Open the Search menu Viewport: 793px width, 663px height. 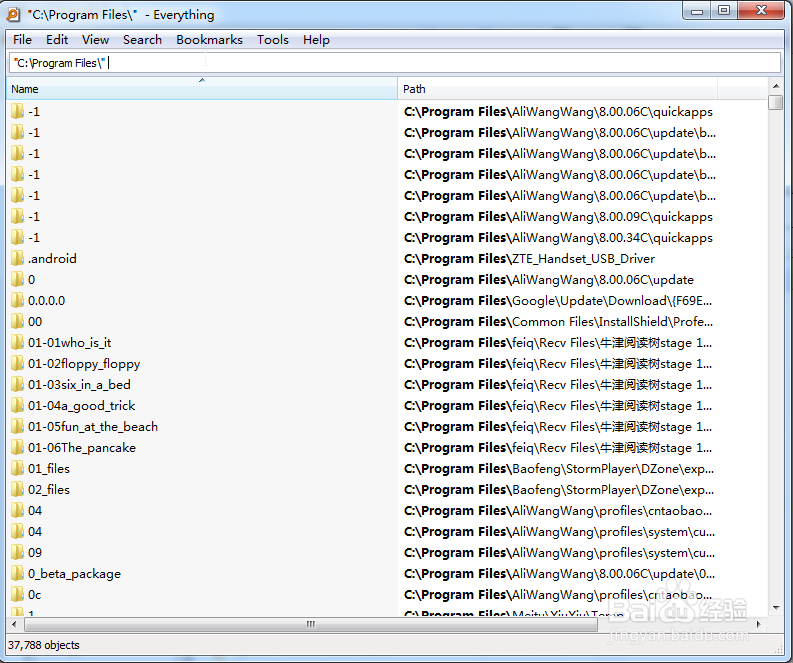[142, 39]
